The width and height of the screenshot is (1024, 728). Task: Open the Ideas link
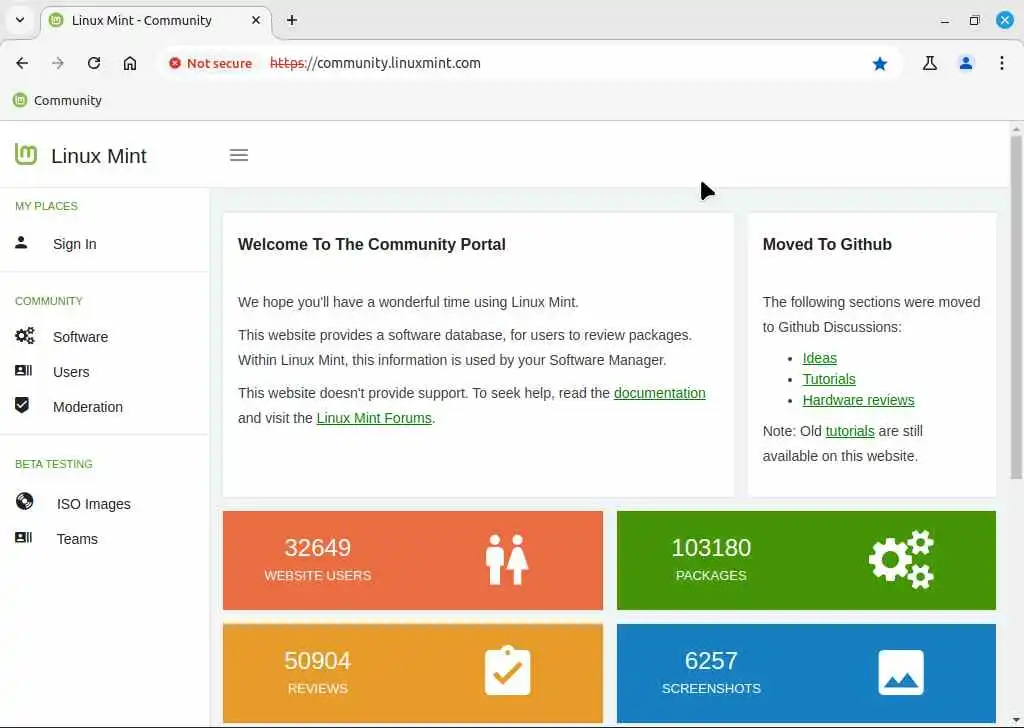(x=820, y=358)
